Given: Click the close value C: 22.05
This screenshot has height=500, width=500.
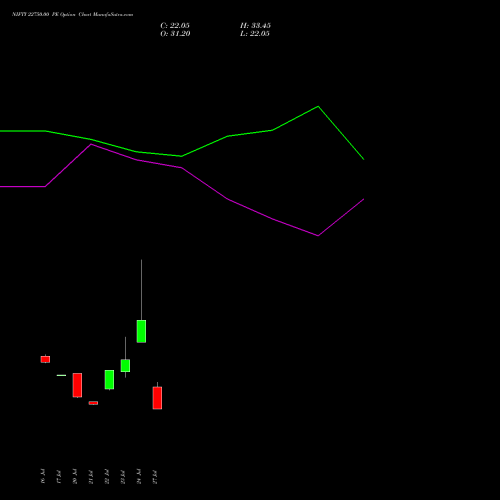Looking at the screenshot, I should point(175,26).
